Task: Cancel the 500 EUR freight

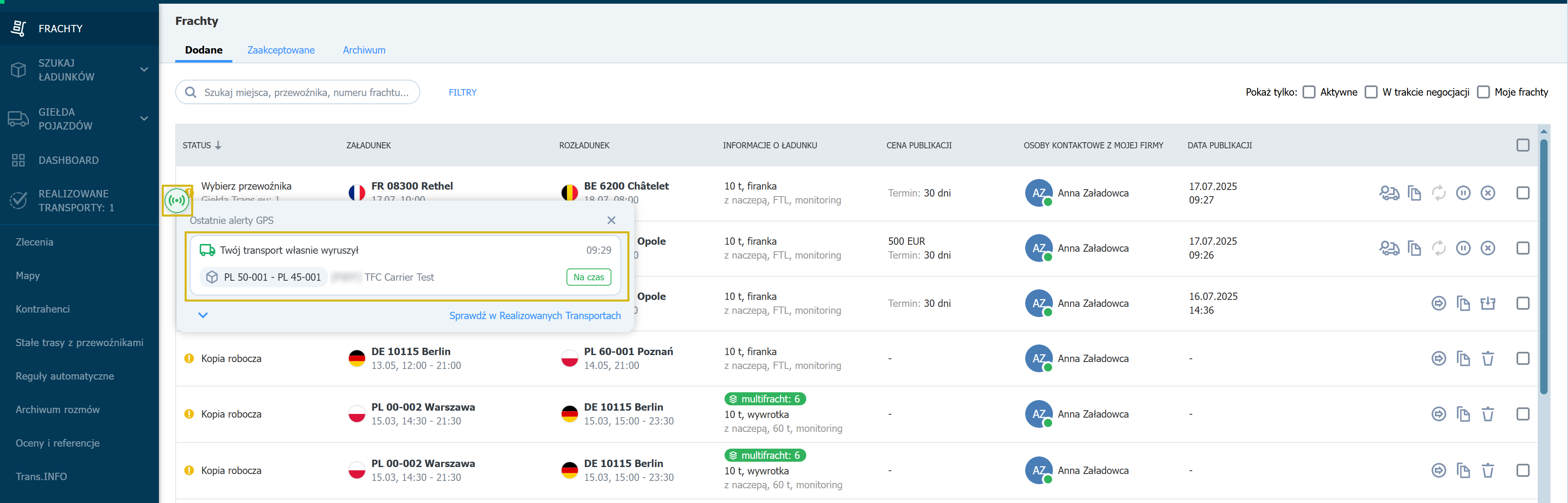Action: [1488, 248]
